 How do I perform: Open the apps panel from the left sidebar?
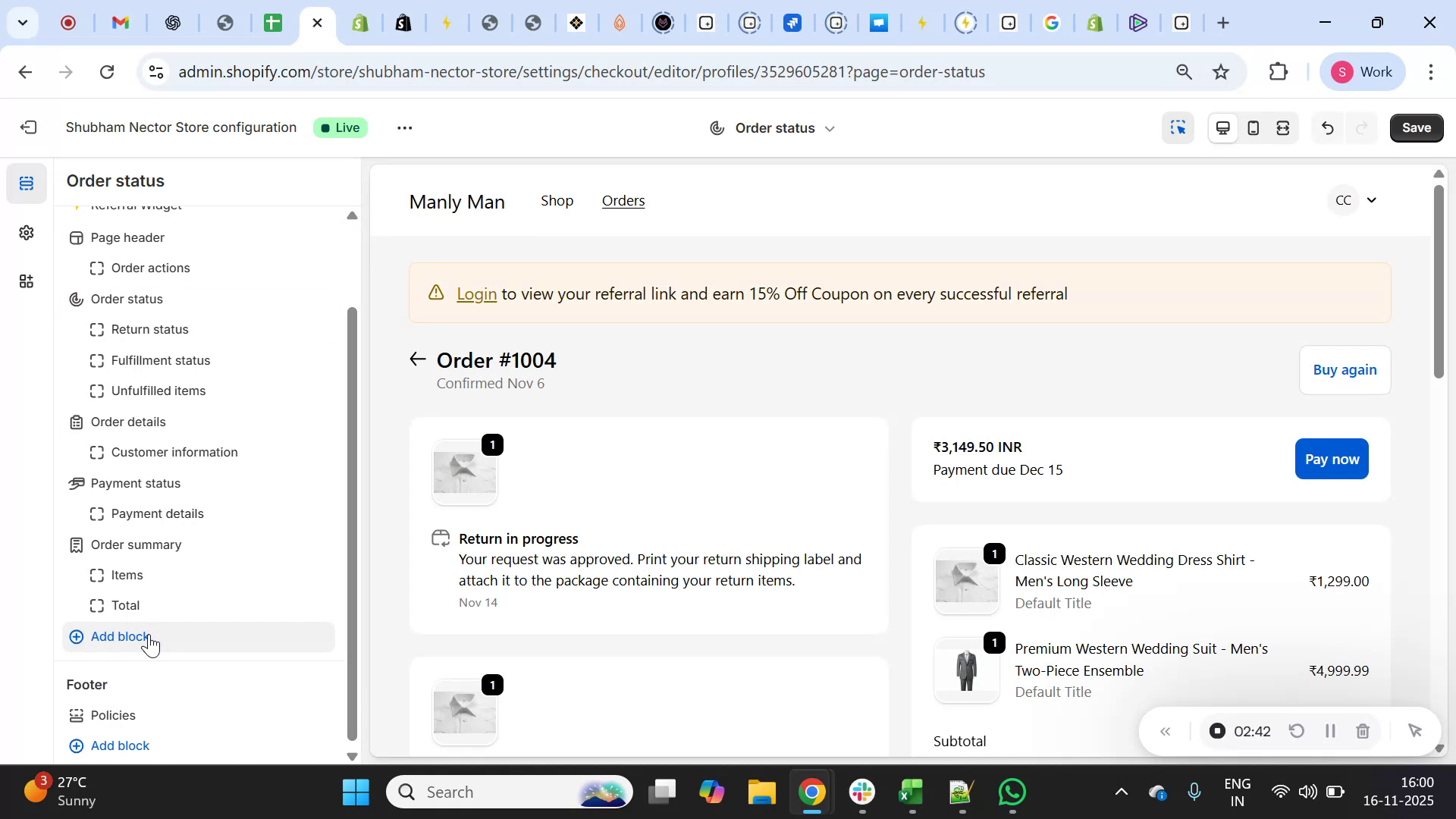click(27, 281)
